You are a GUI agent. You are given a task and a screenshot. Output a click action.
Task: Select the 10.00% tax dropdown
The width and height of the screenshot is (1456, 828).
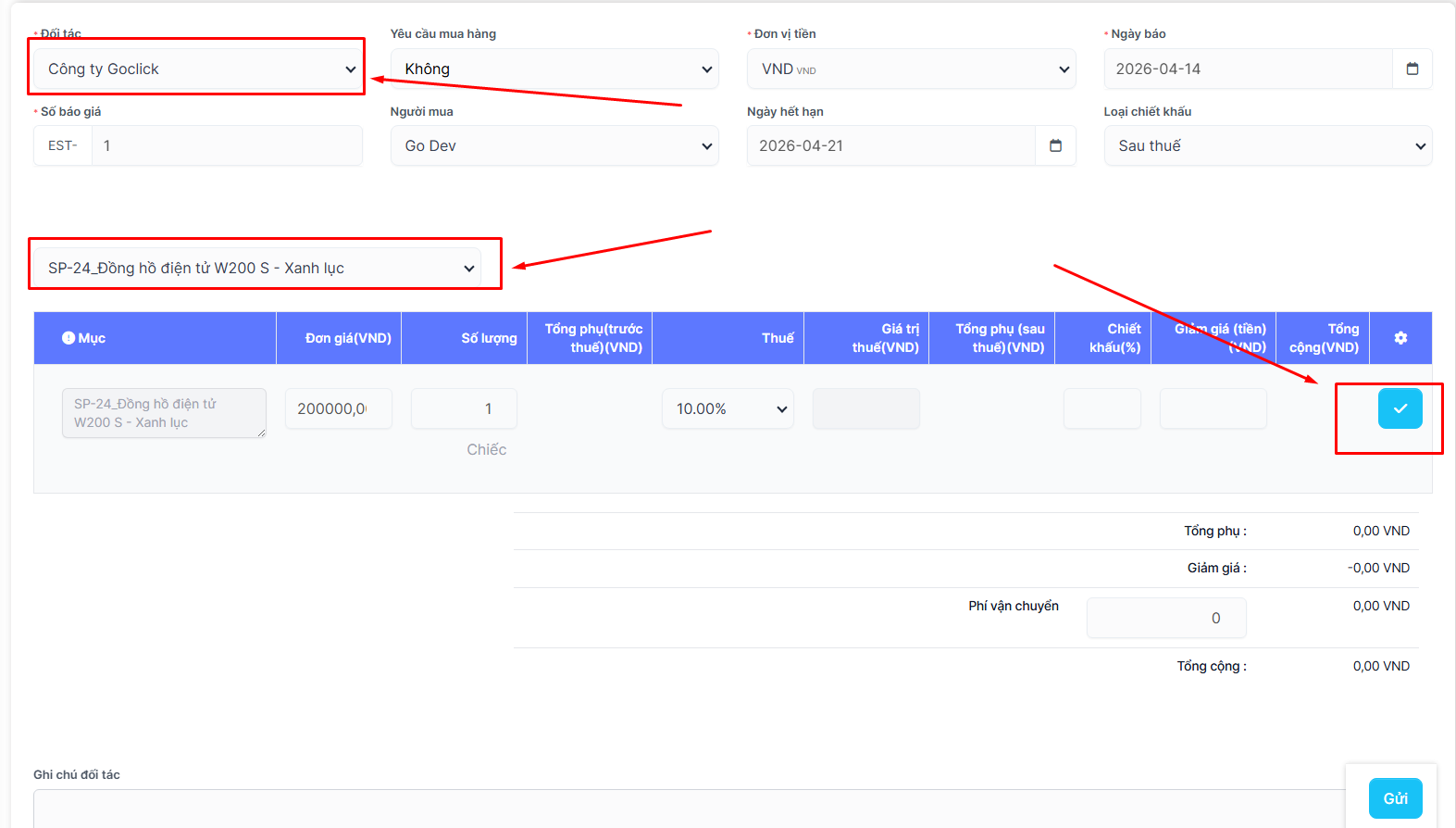click(x=728, y=408)
